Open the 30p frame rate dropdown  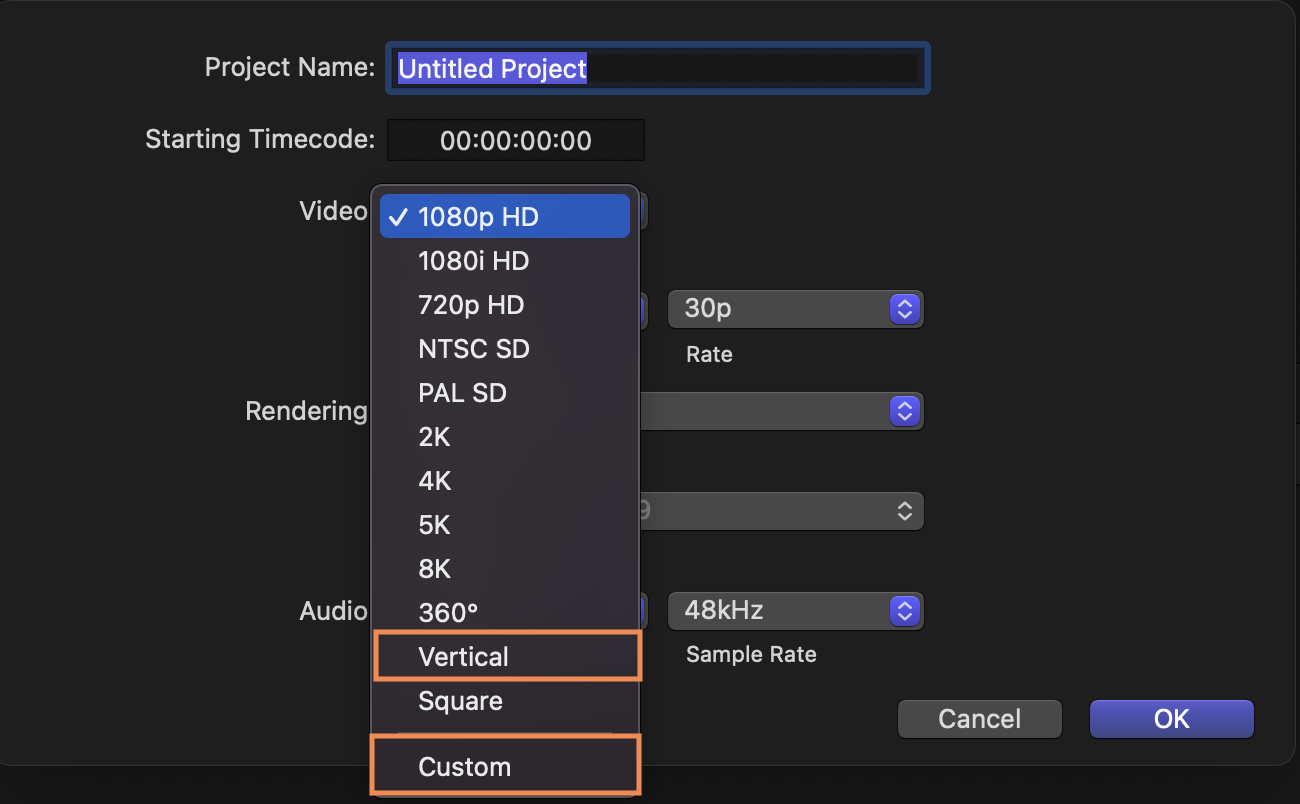tap(795, 309)
